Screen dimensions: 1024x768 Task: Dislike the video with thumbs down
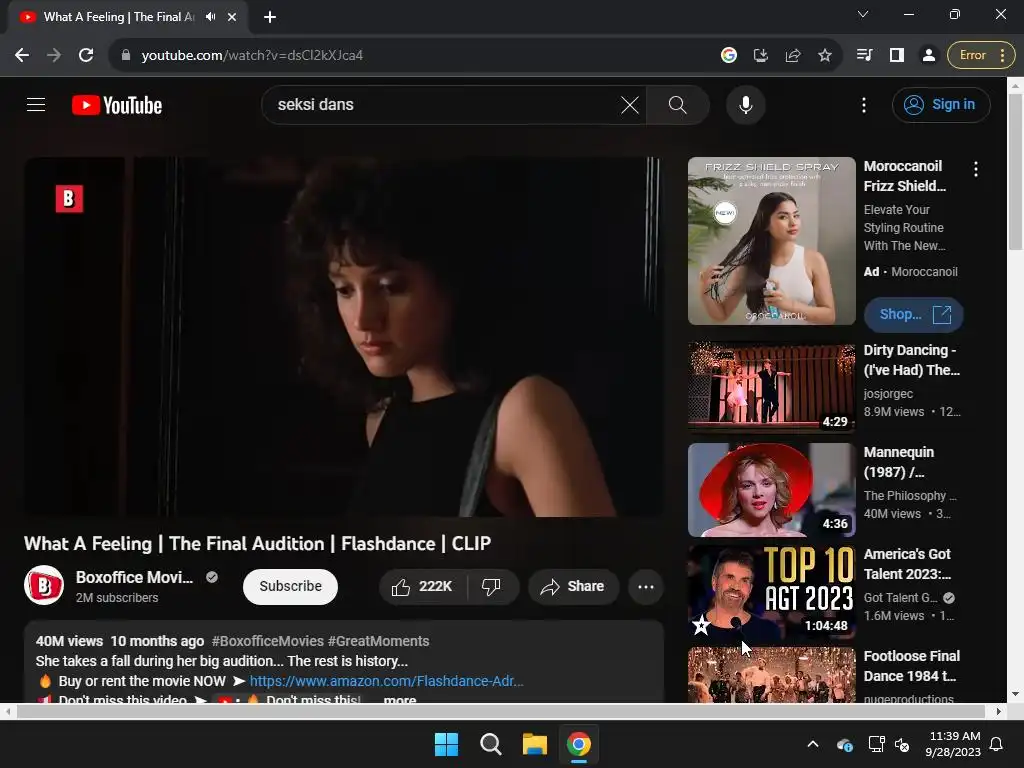[x=492, y=586]
